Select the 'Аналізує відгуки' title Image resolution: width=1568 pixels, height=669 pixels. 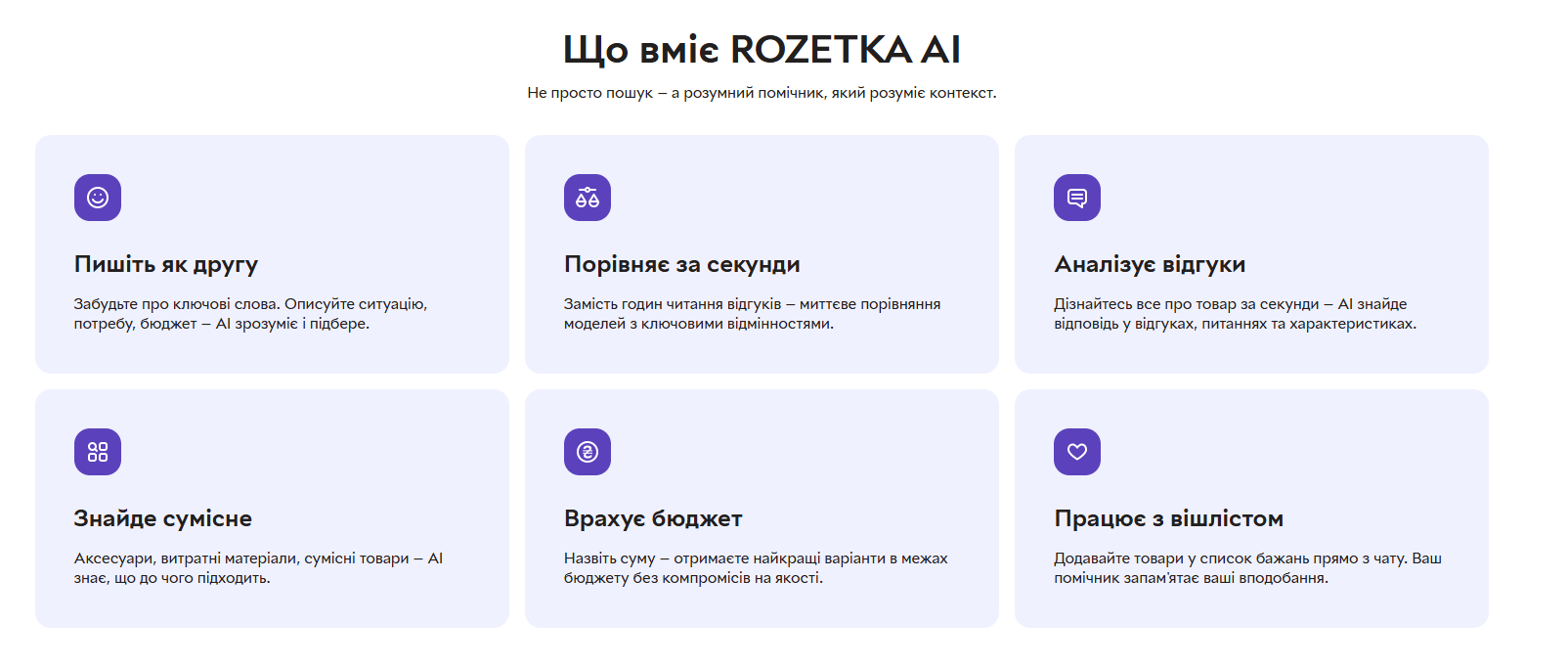(1150, 264)
